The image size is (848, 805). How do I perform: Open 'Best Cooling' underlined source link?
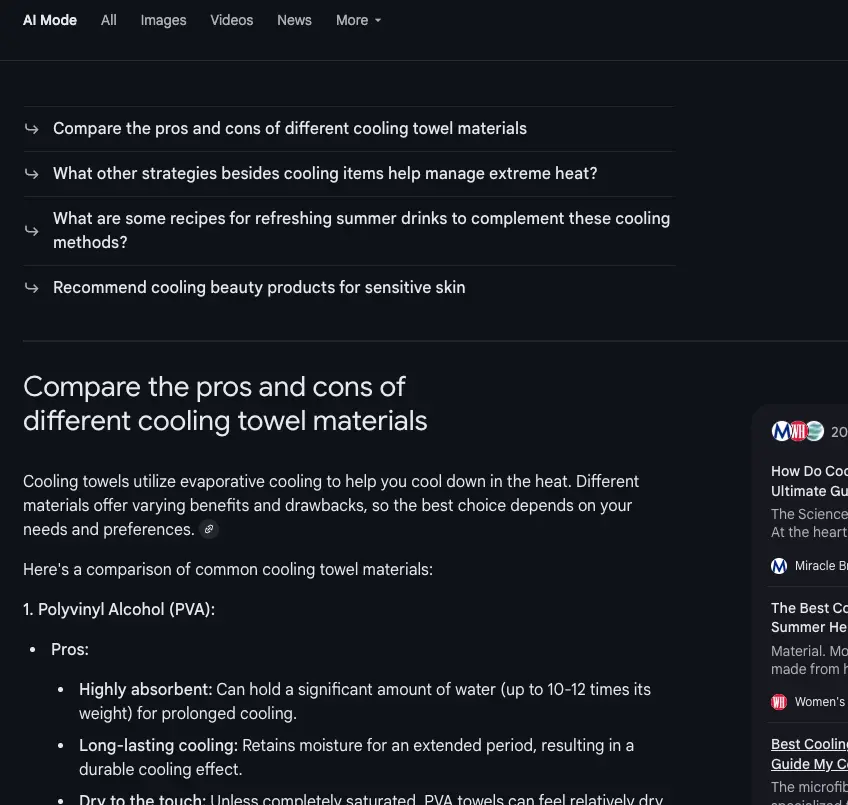tap(809, 754)
